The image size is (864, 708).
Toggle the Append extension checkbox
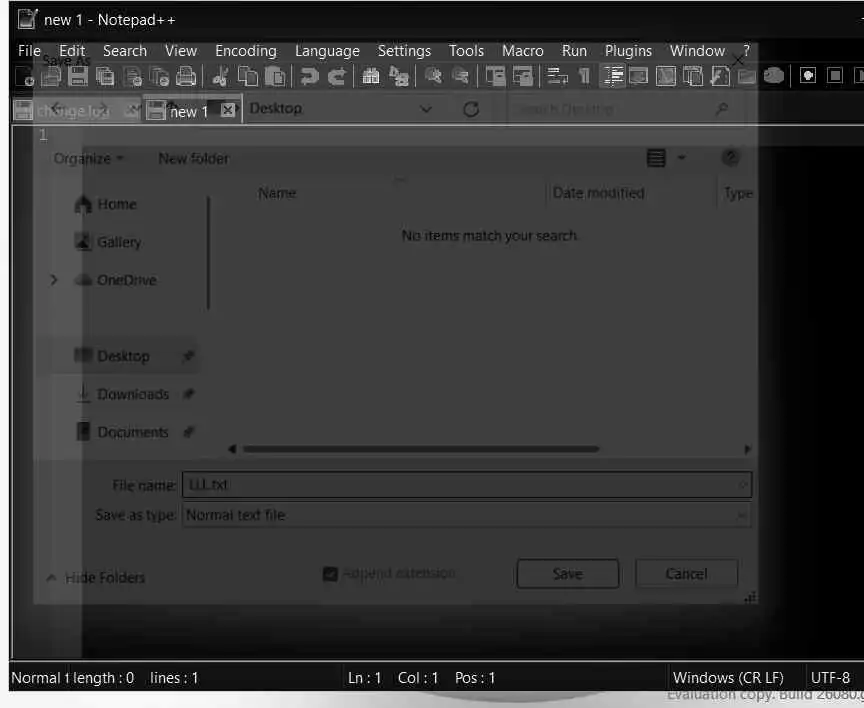[x=330, y=574]
